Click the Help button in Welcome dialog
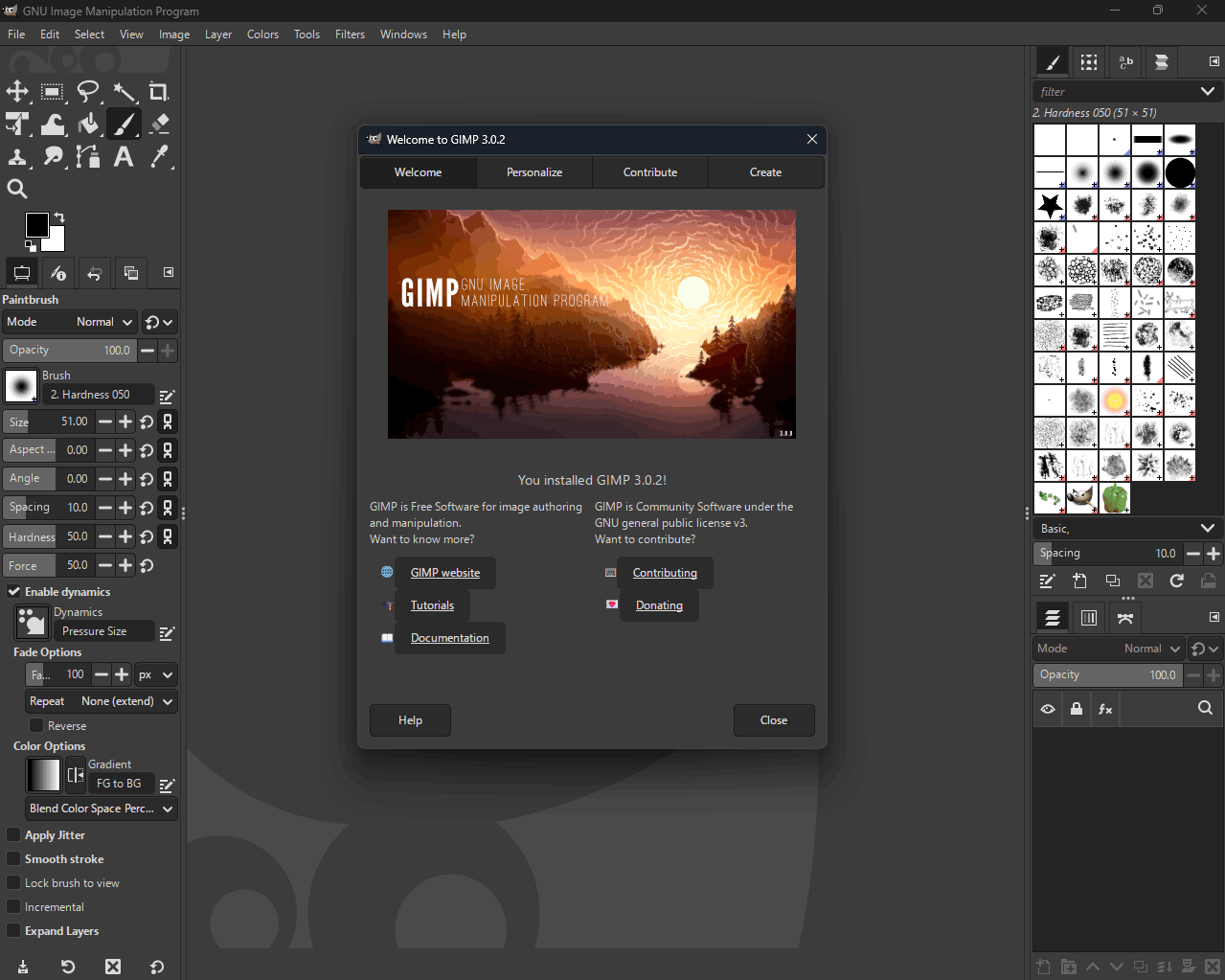 click(410, 720)
